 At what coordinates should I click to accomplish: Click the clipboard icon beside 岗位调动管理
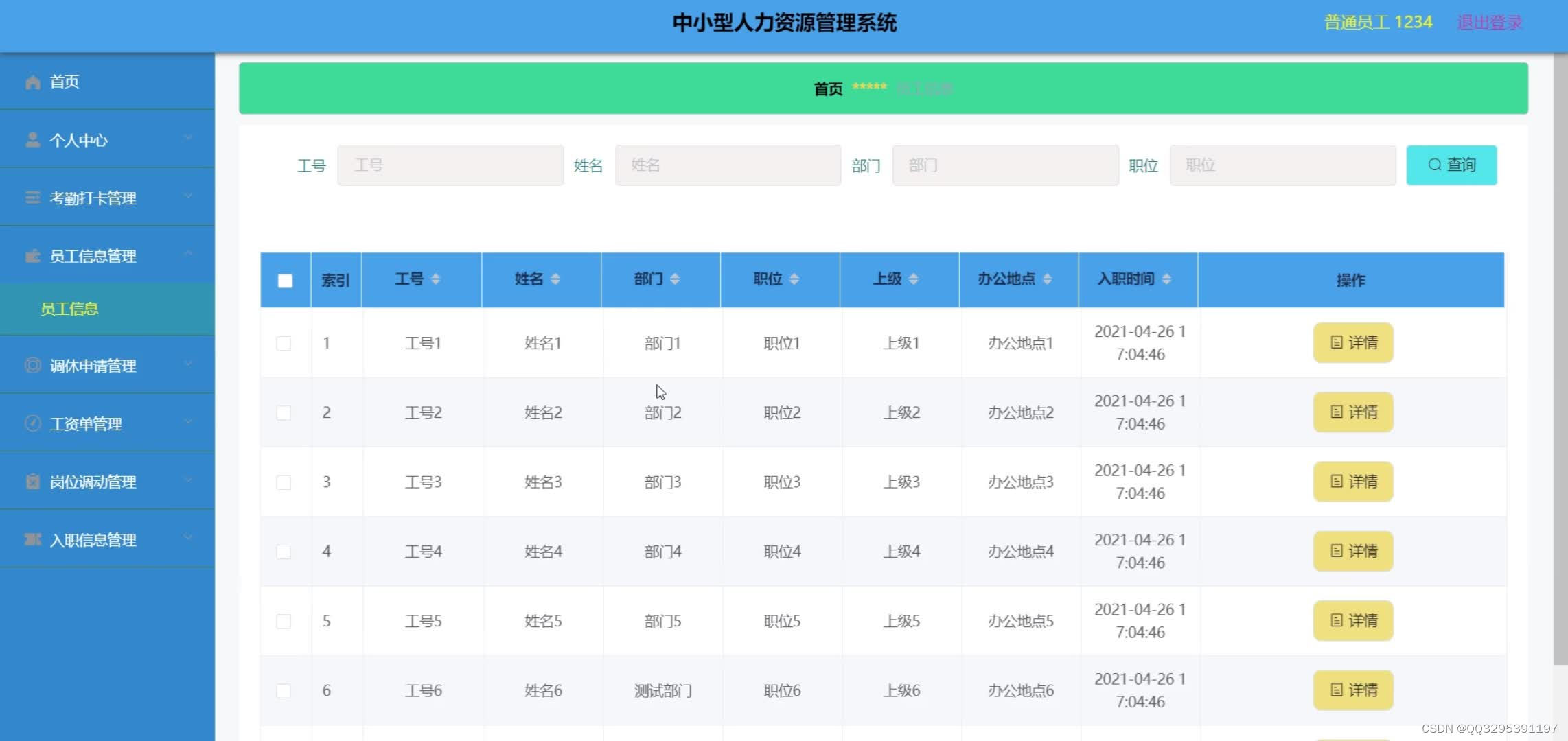(32, 481)
